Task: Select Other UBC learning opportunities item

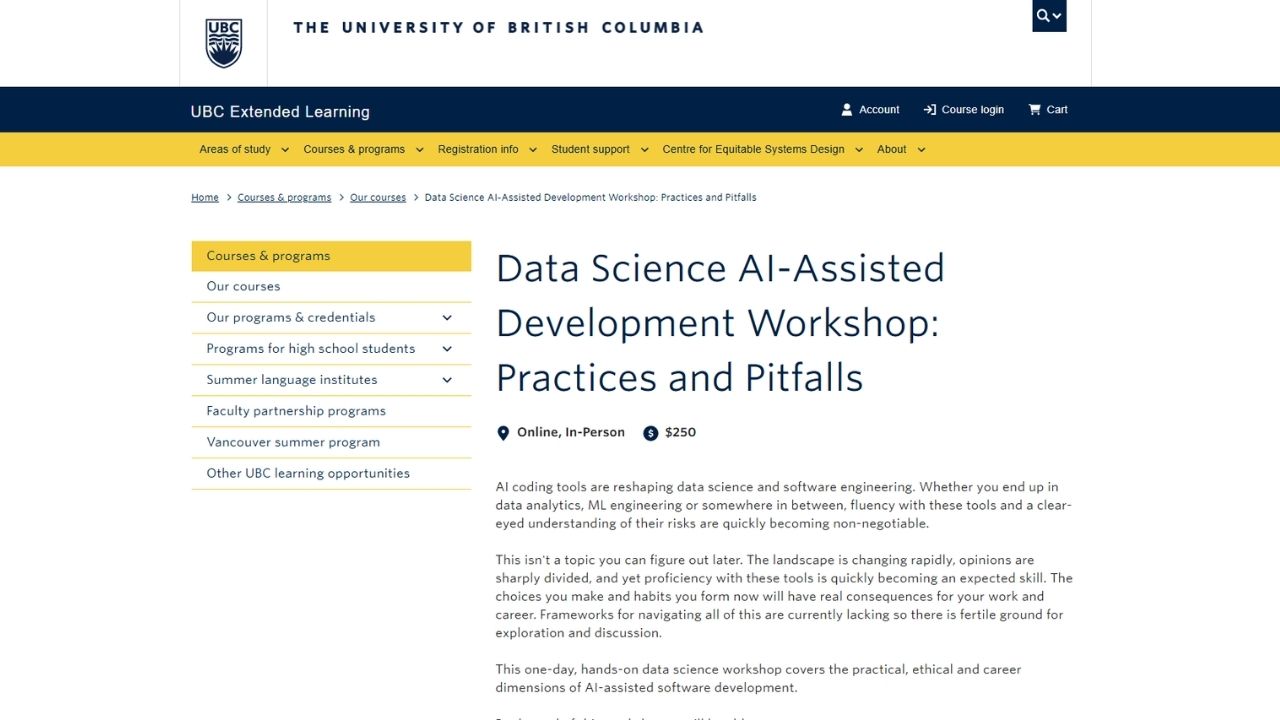Action: click(x=331, y=474)
